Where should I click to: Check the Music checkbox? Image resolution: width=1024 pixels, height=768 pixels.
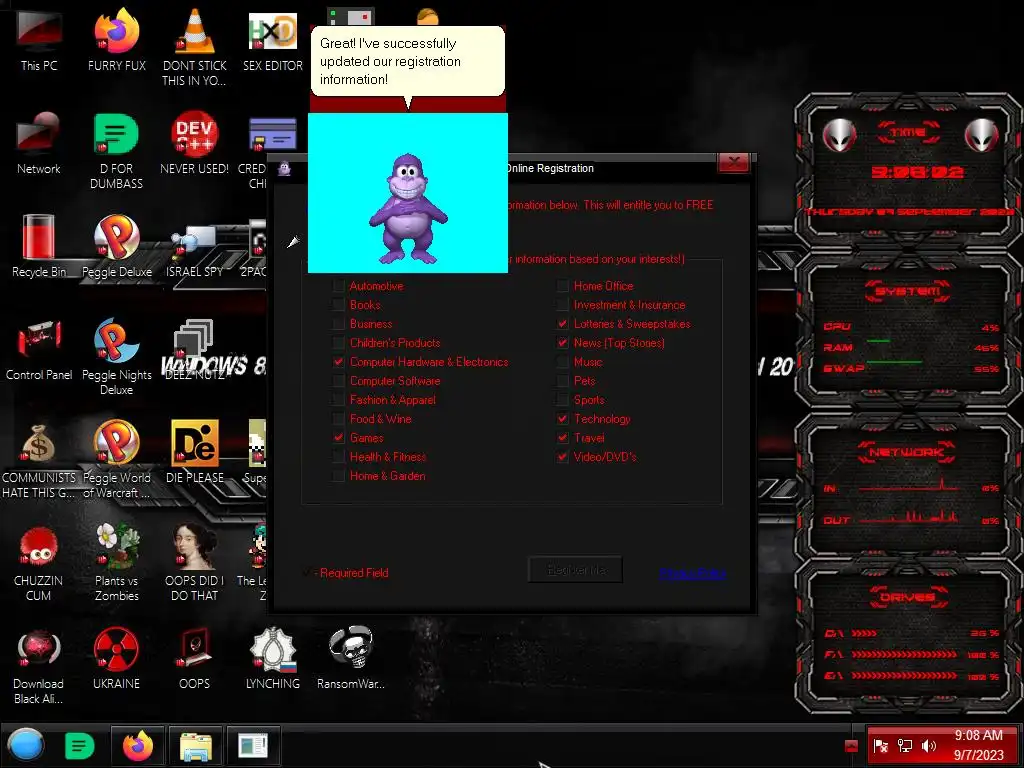[x=562, y=361]
